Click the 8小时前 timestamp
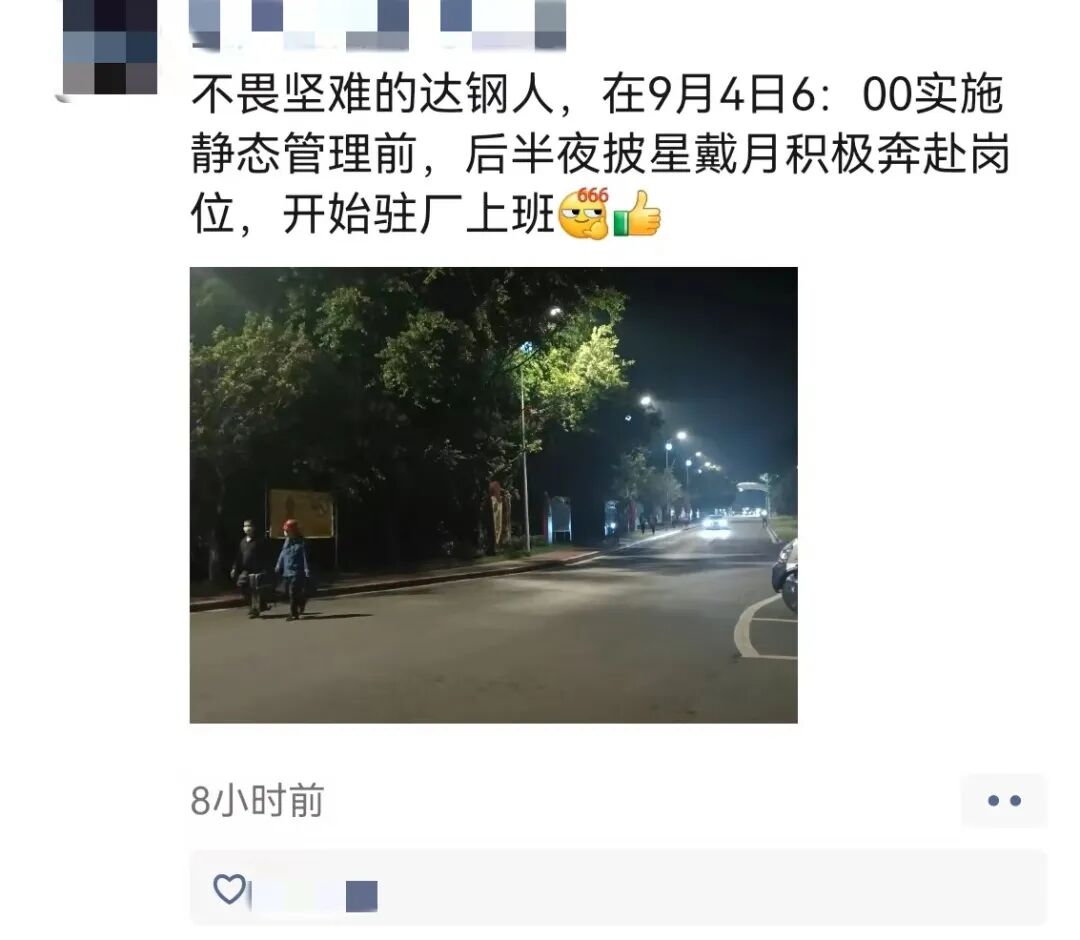 257,801
